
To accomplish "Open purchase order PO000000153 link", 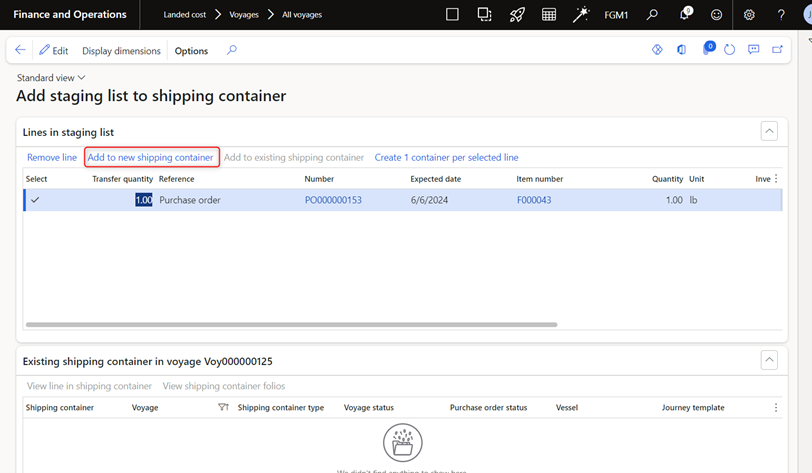I will [x=333, y=200].
